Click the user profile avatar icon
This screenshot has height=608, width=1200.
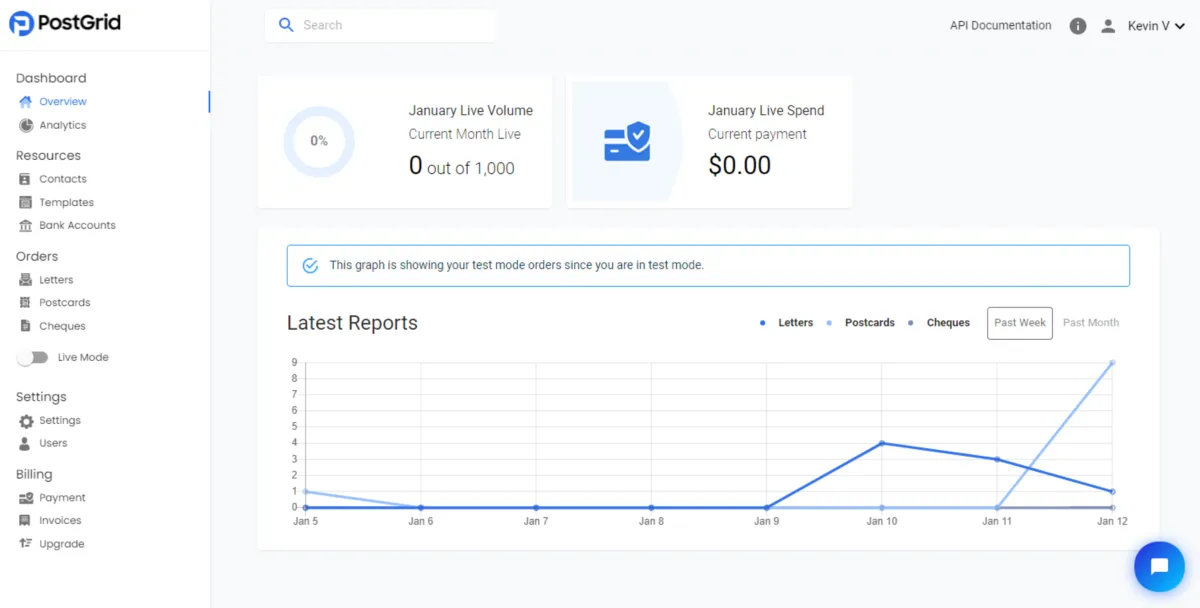coord(1107,26)
